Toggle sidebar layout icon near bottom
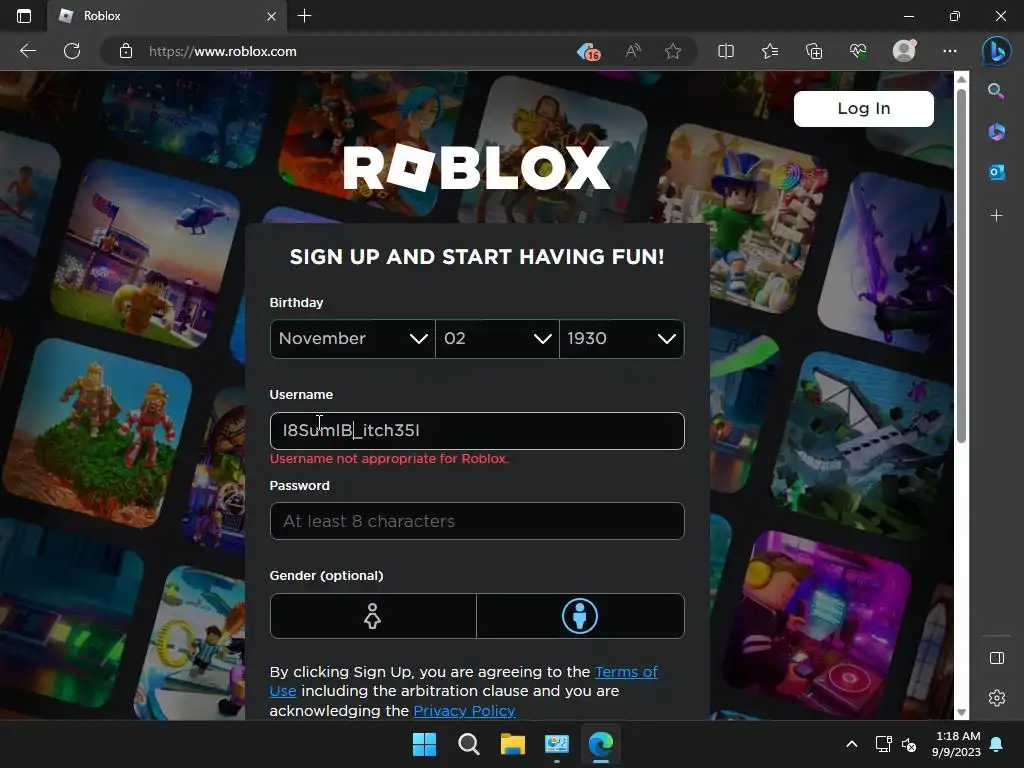Screen dimensions: 1024x768 (997, 658)
